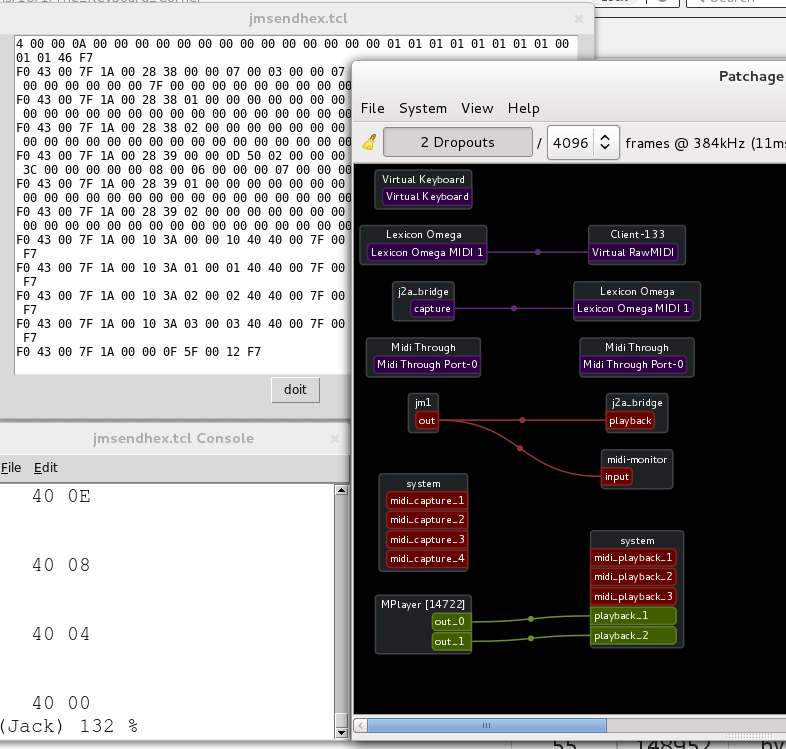
Task: Select the playback_1 audio port
Action: [x=633, y=616]
